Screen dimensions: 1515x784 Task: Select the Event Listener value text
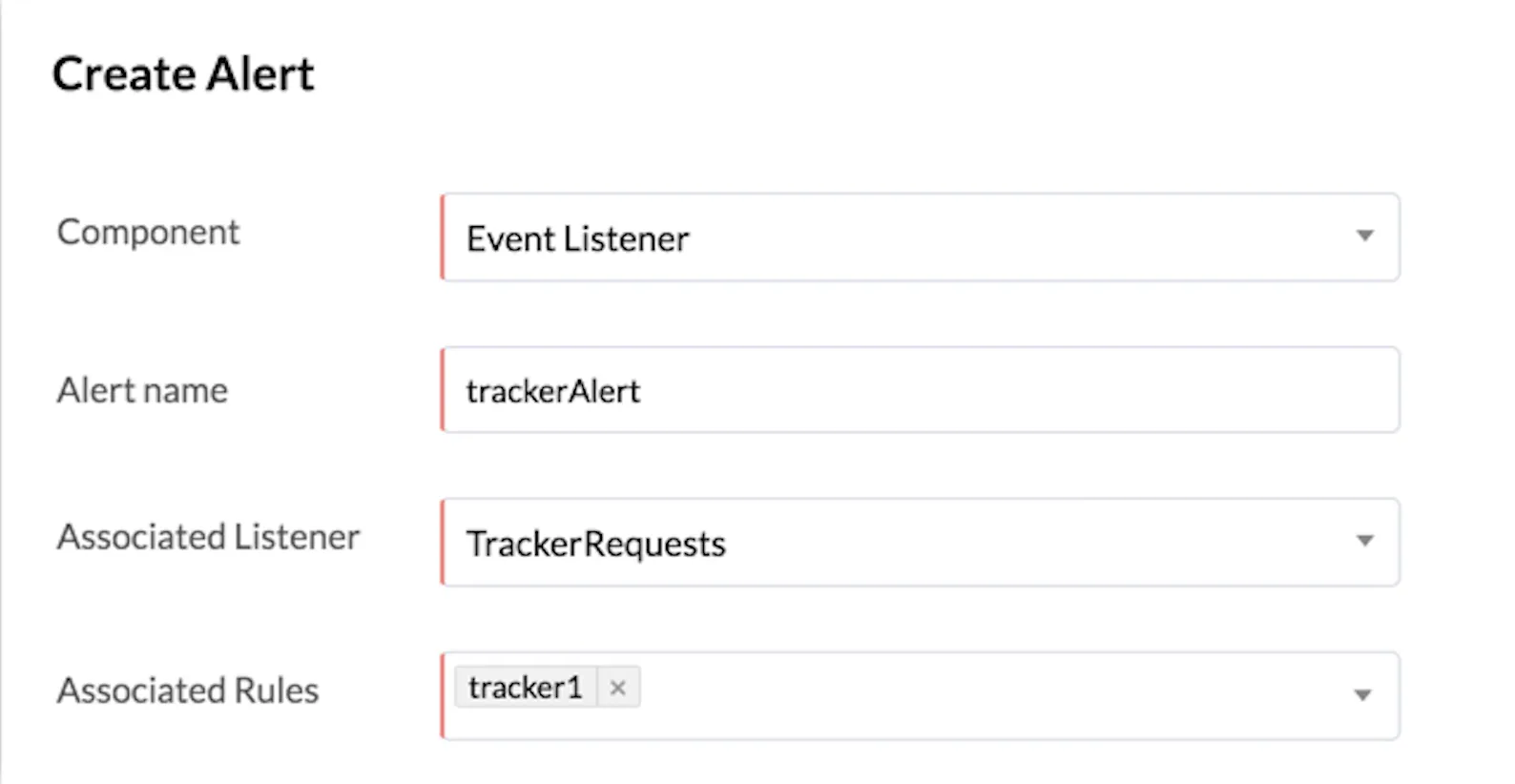(577, 238)
